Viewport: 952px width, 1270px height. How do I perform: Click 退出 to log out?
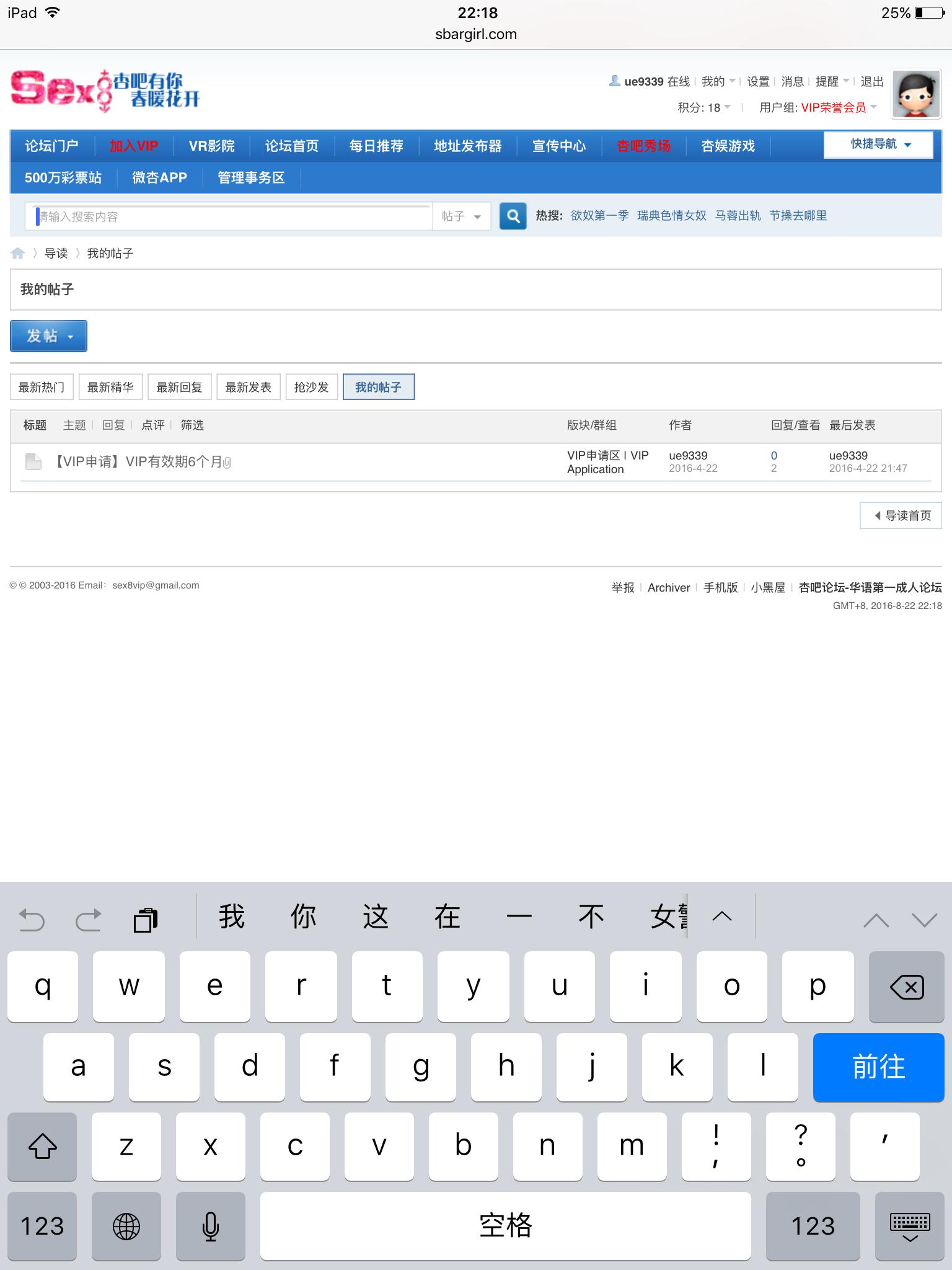point(872,81)
